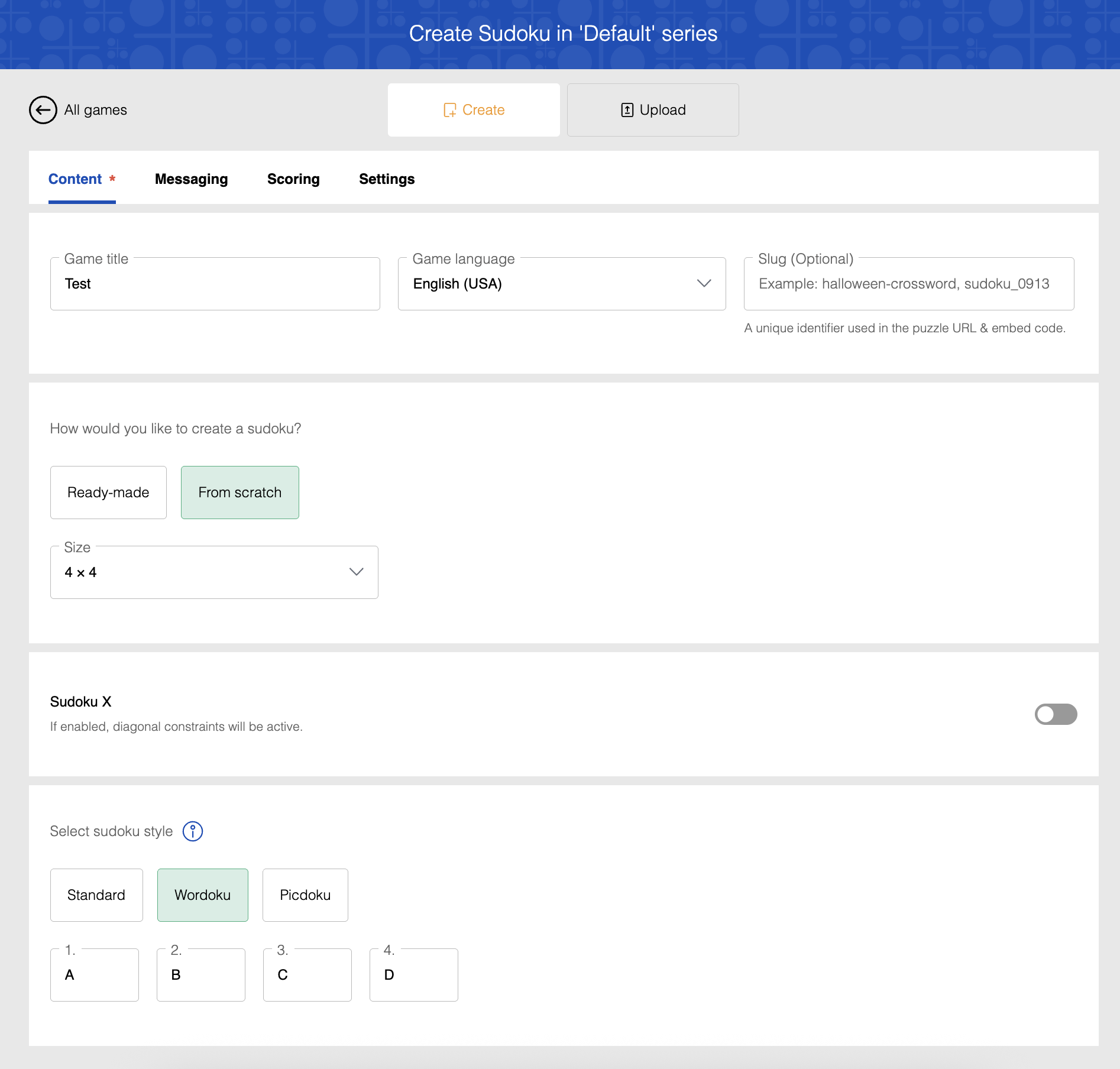
Task: Expand the Game language dropdown chevron
Action: [x=704, y=284]
